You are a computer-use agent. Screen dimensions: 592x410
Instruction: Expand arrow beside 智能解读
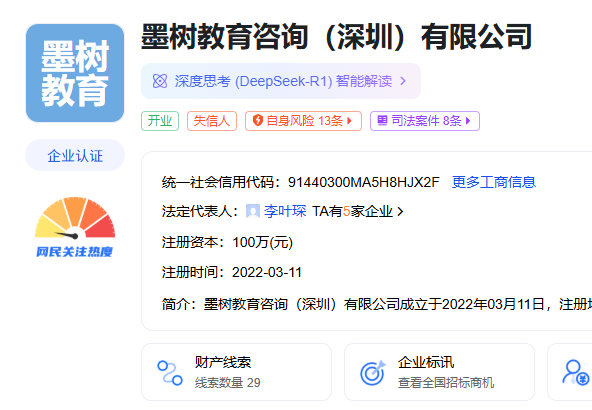tap(403, 81)
